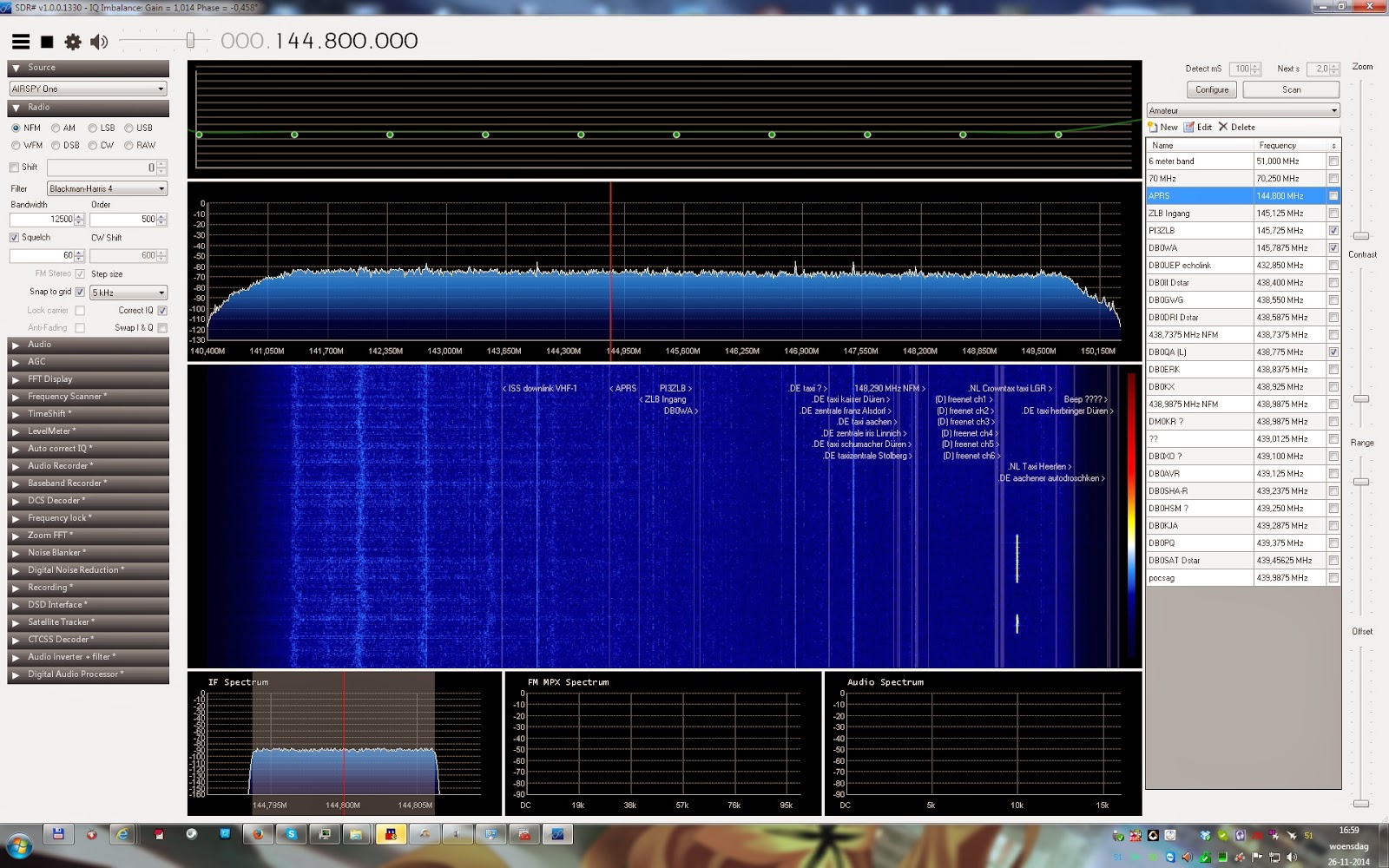Open the system volume tray icon
Screen dimensions: 1389x868
(x=1292, y=857)
